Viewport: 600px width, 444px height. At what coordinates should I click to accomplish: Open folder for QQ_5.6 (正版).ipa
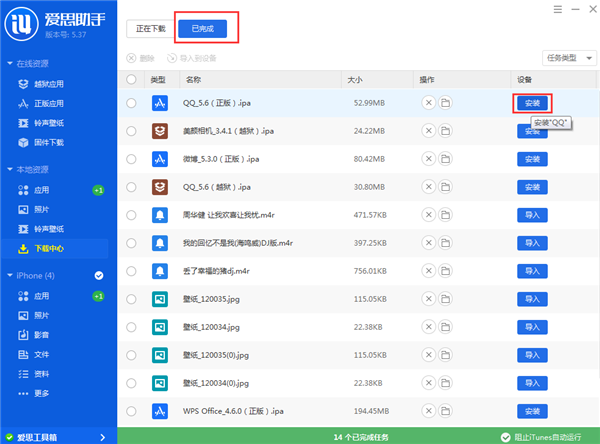445,103
